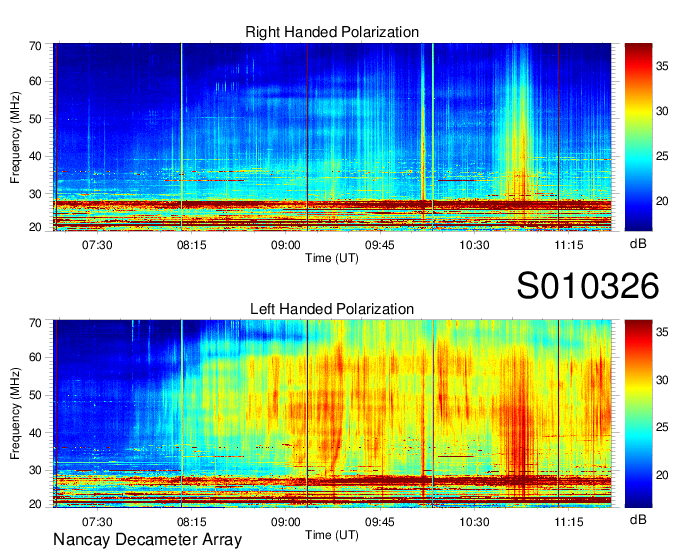This screenshot has width=680, height=552.
Task: Click the 60 MHz tick of the Right Handed plot
Action: click(35, 81)
